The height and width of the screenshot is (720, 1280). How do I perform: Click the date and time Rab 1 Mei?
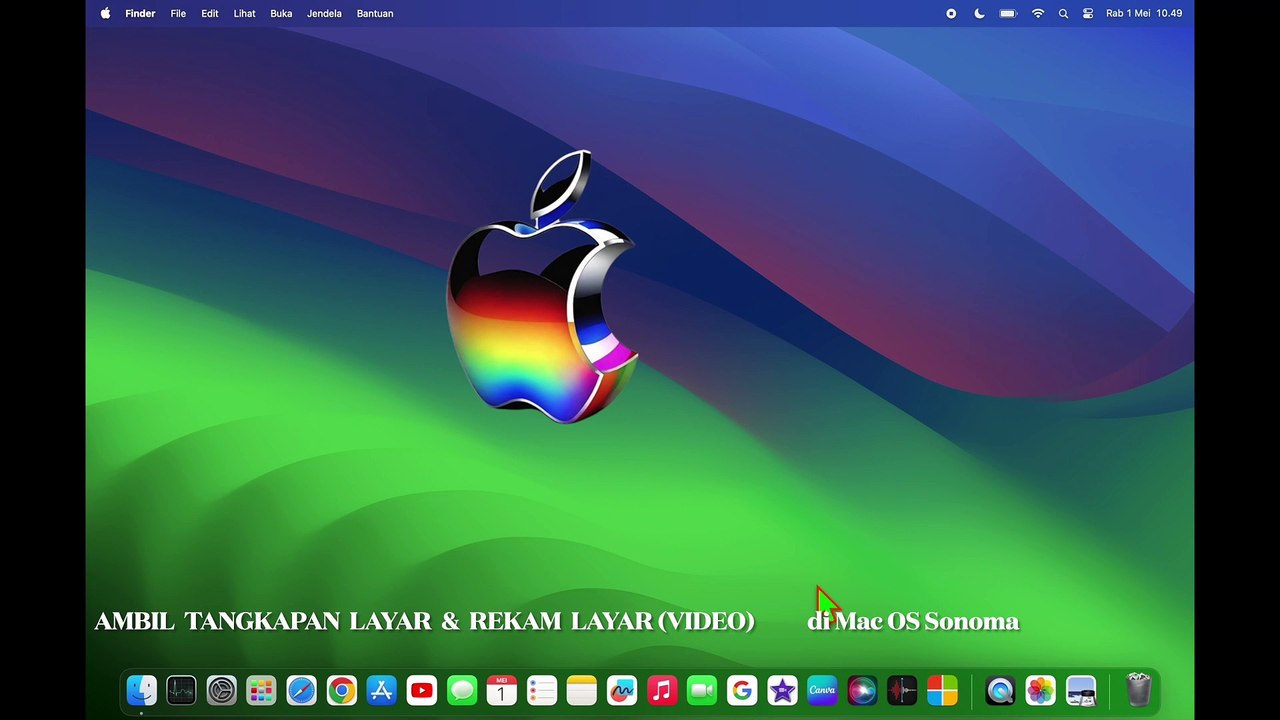coord(1144,13)
